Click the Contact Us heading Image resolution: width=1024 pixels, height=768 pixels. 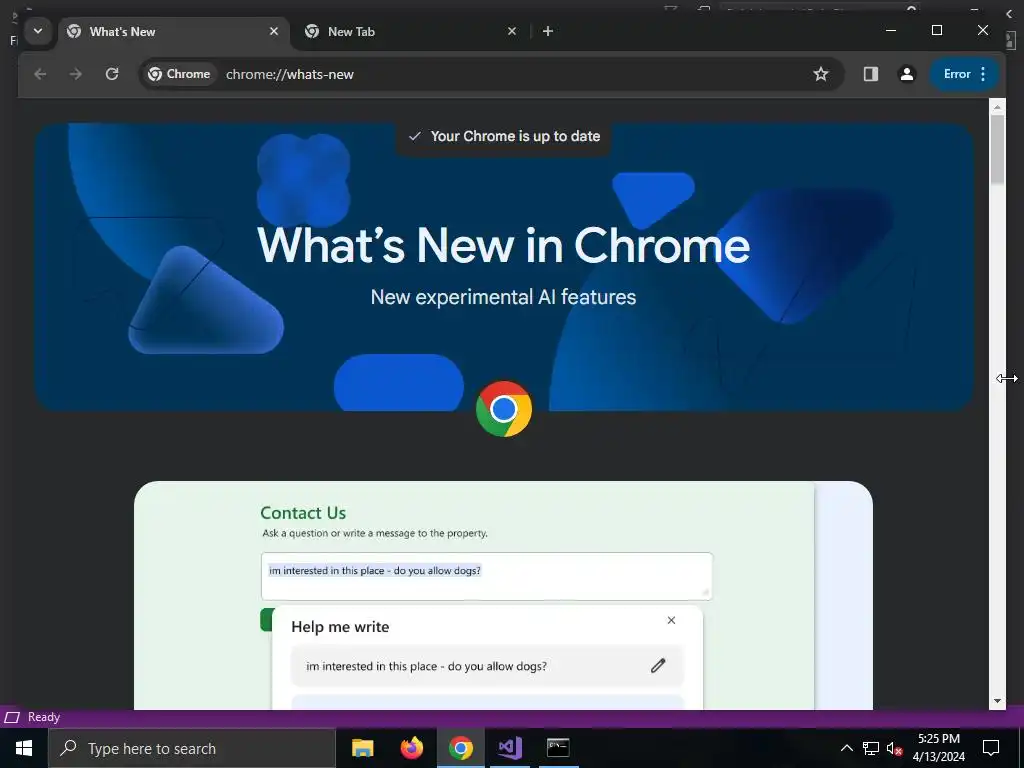(303, 513)
